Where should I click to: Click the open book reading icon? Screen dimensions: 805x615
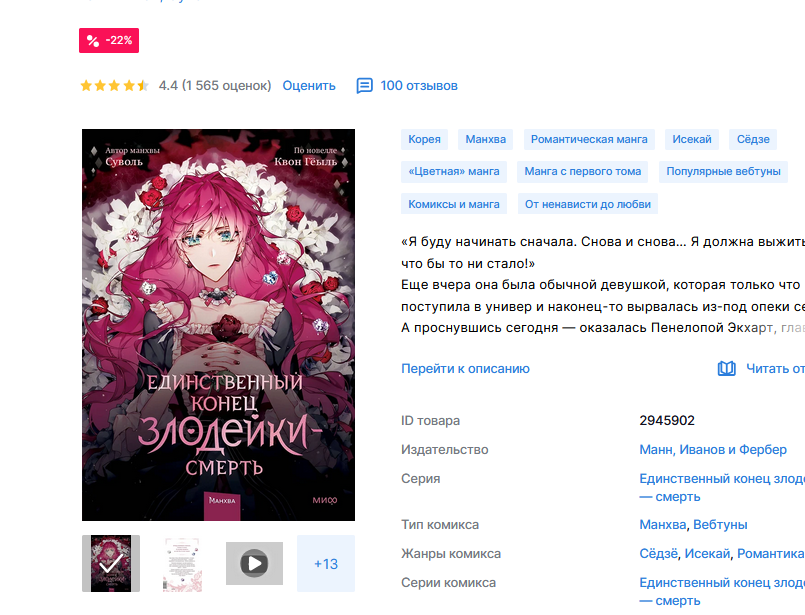click(x=726, y=369)
